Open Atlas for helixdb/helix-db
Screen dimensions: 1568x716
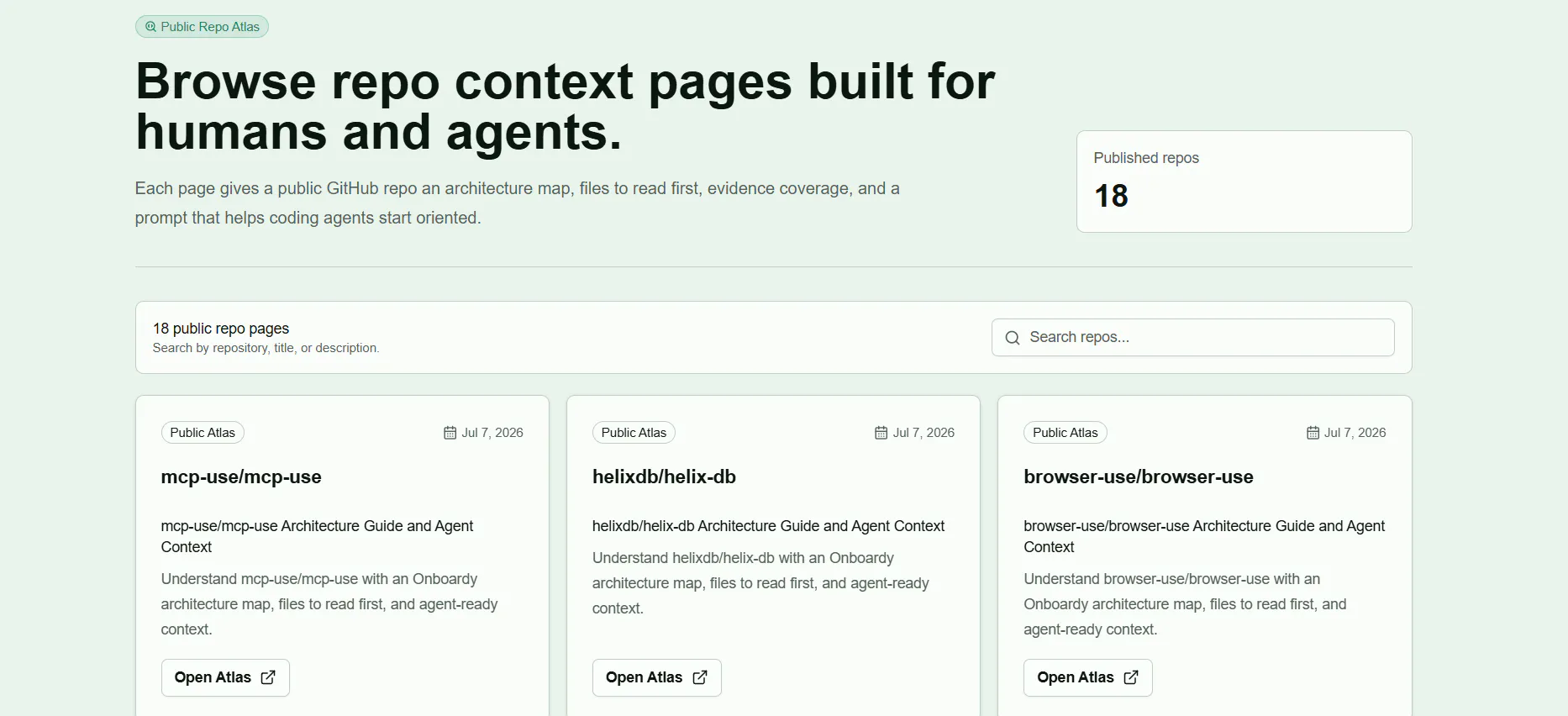(x=656, y=677)
